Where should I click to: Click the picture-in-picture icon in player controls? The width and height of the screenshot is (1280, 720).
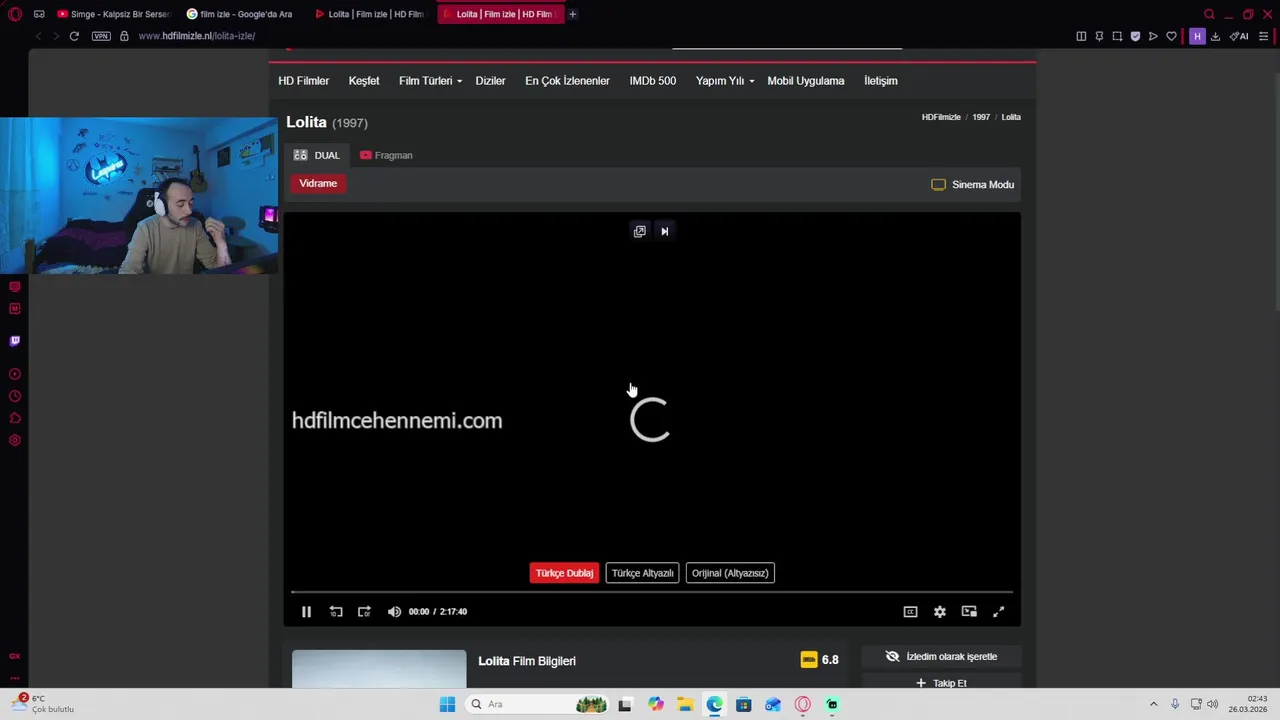click(969, 612)
